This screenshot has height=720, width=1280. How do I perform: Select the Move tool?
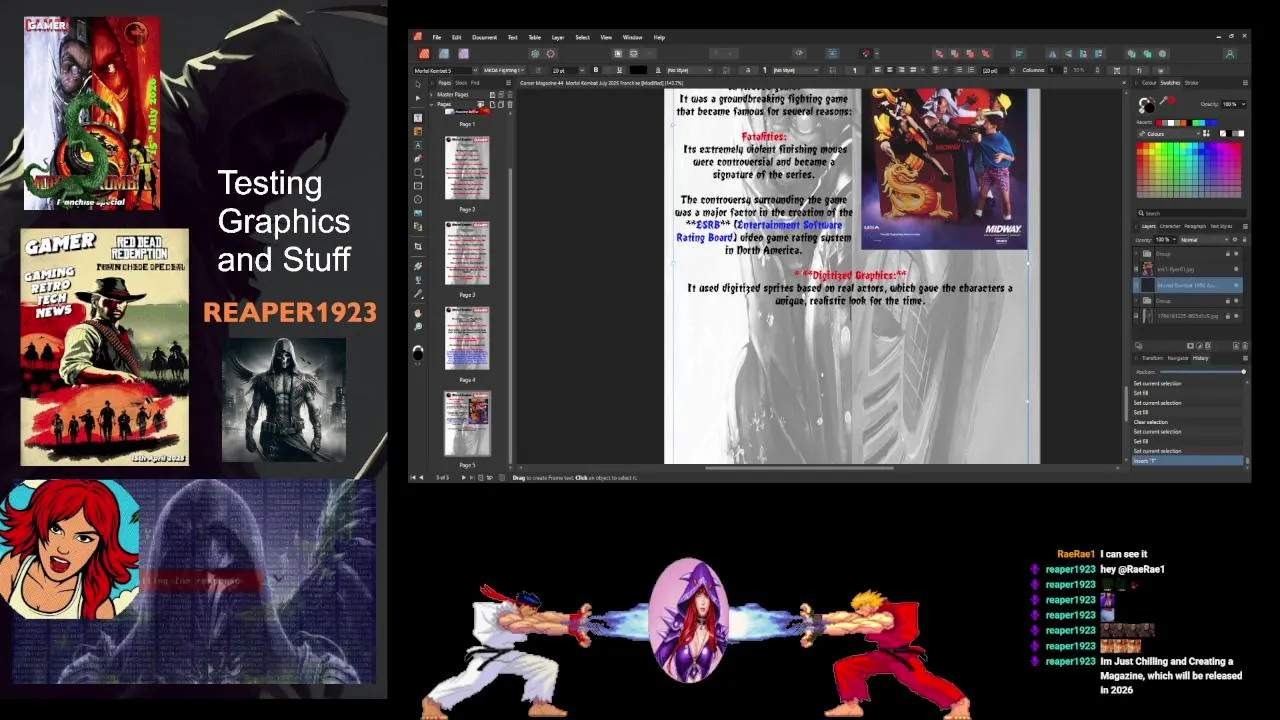418,84
